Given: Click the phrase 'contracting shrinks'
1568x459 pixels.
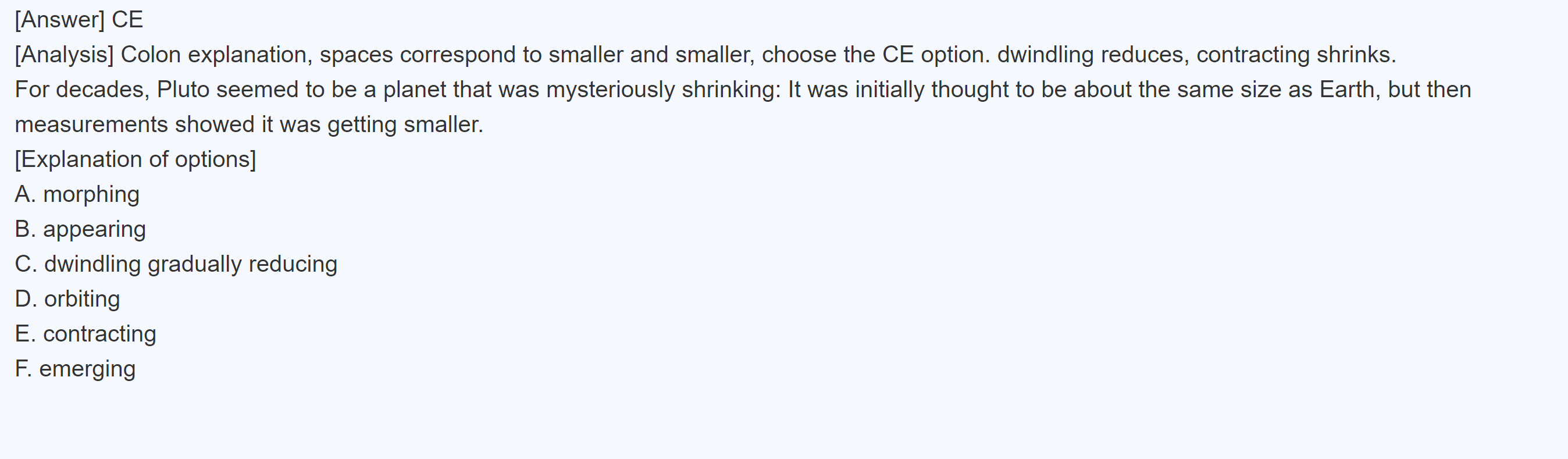Looking at the screenshot, I should click(1295, 55).
